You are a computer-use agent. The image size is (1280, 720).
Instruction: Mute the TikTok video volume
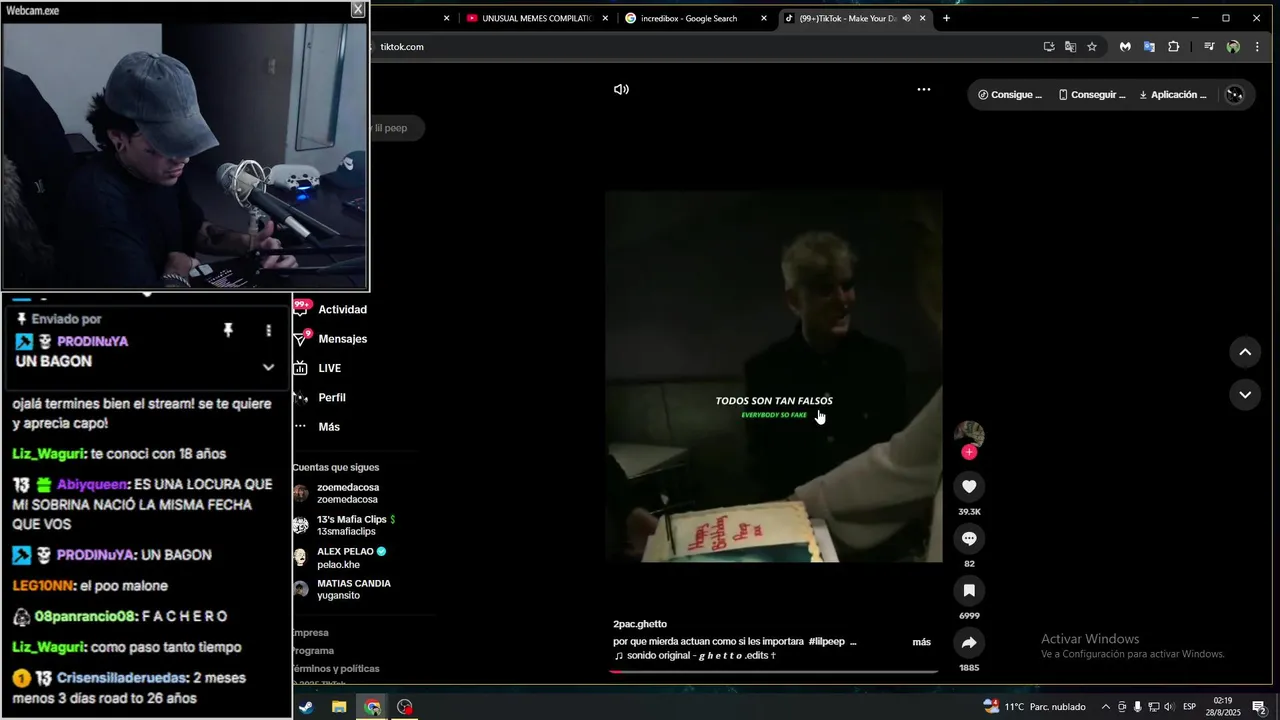621,89
